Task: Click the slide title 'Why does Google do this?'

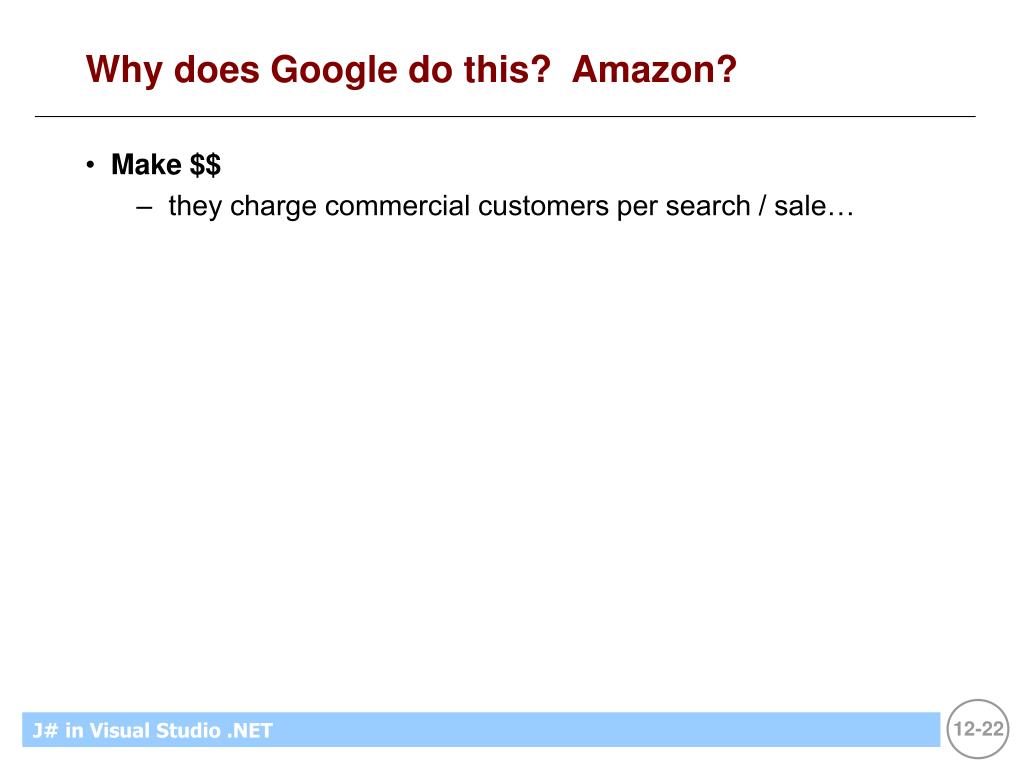Action: pyautogui.click(x=319, y=70)
